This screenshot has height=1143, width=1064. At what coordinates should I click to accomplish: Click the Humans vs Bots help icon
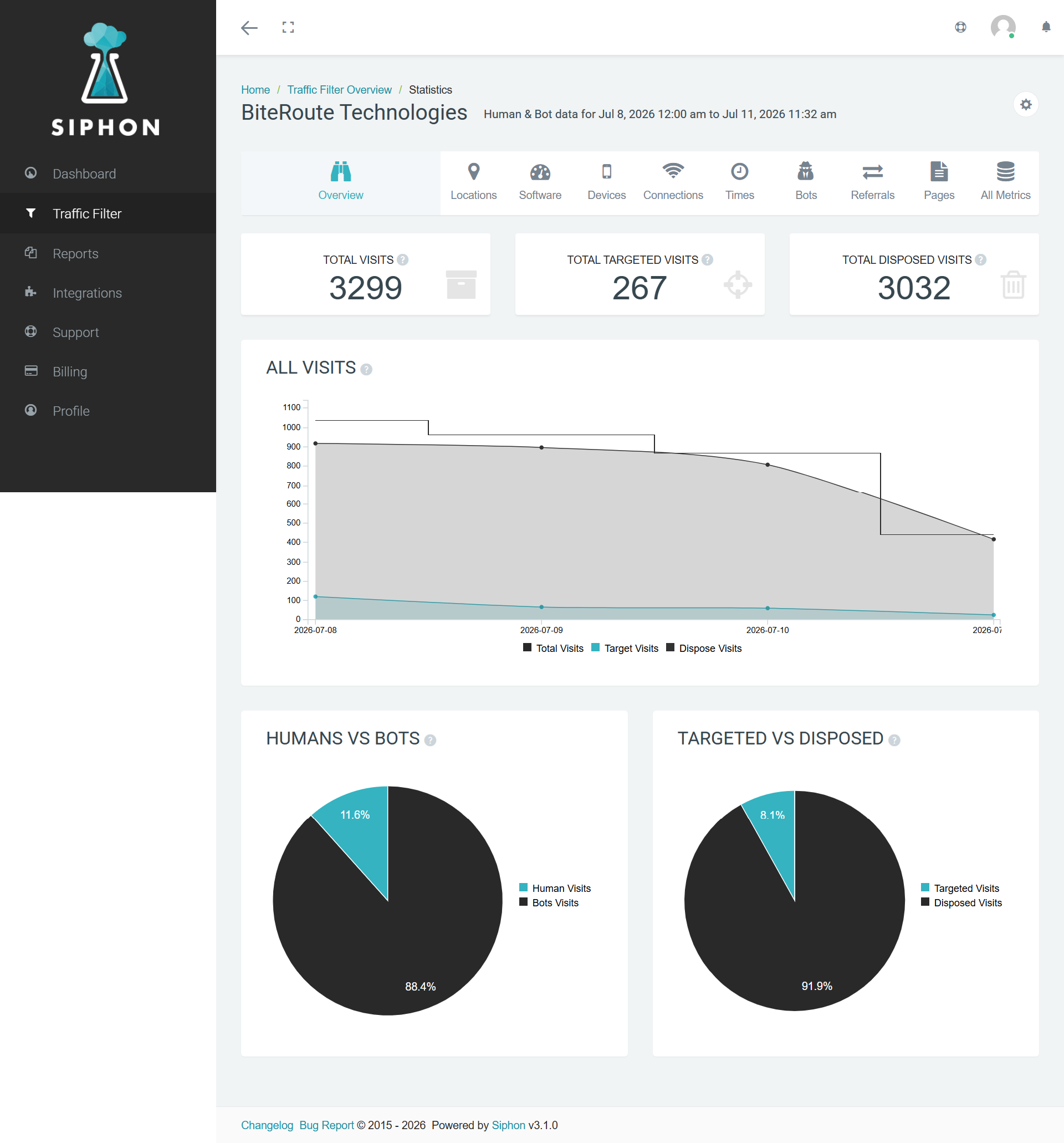click(430, 740)
